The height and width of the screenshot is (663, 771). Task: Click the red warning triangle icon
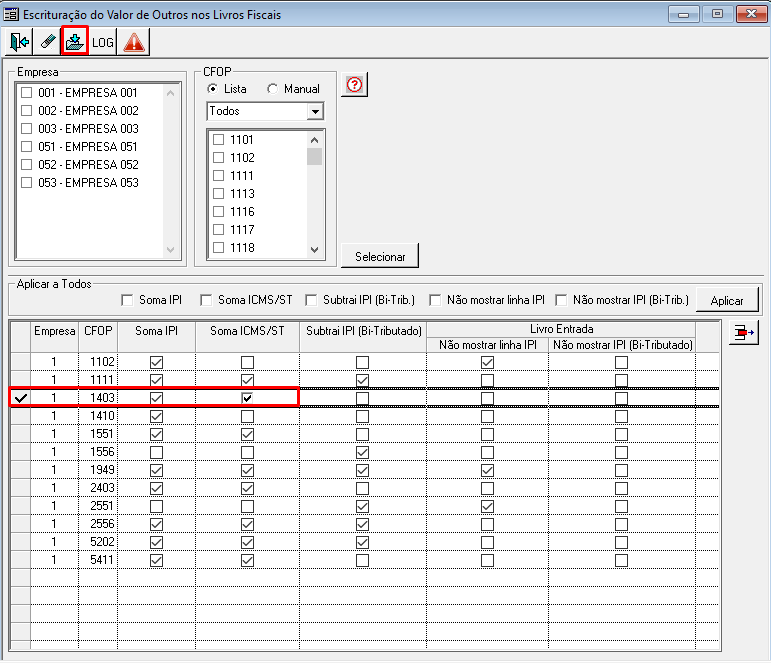coord(134,42)
